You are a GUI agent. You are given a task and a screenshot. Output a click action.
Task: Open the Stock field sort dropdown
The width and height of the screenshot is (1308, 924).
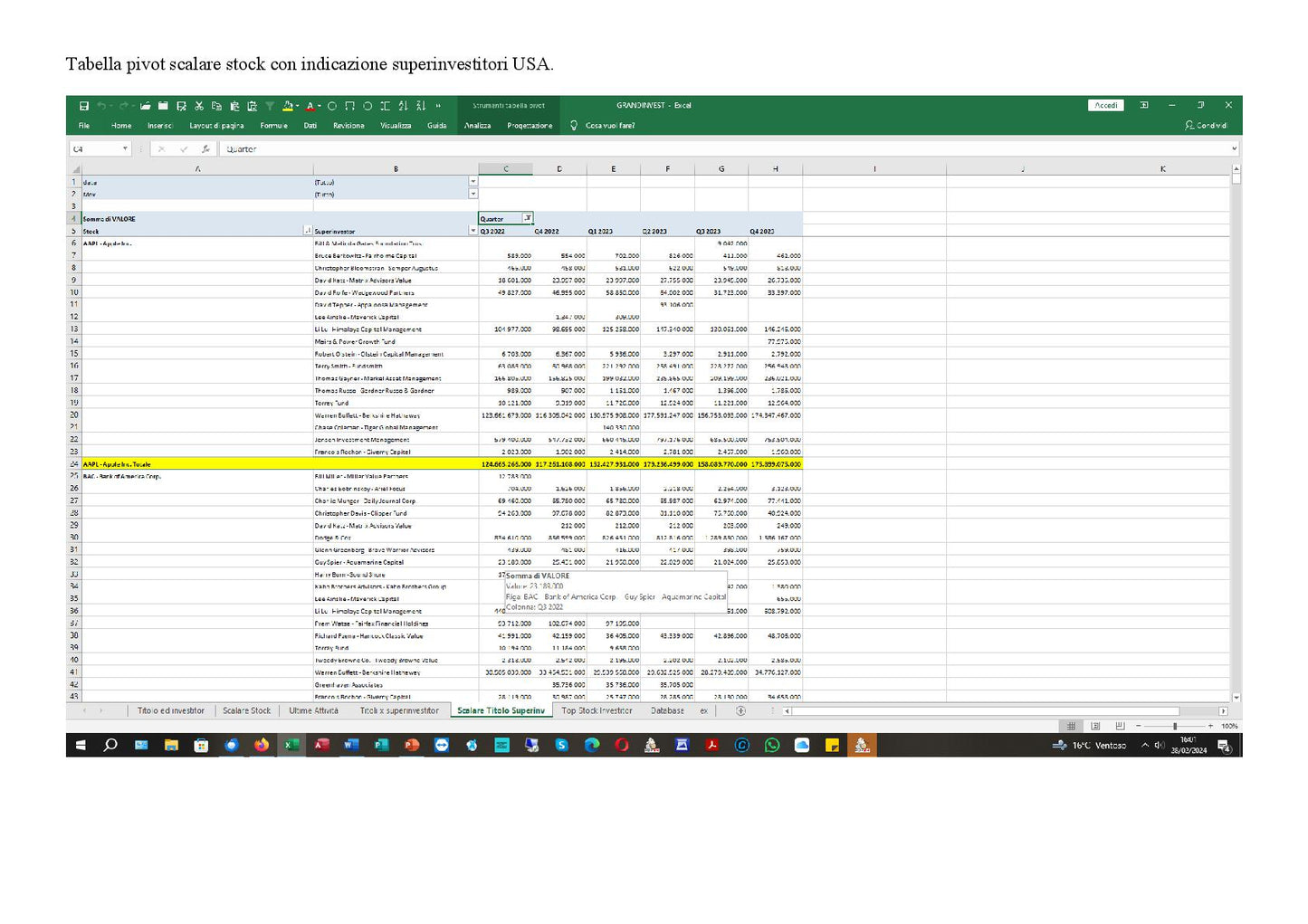click(308, 231)
